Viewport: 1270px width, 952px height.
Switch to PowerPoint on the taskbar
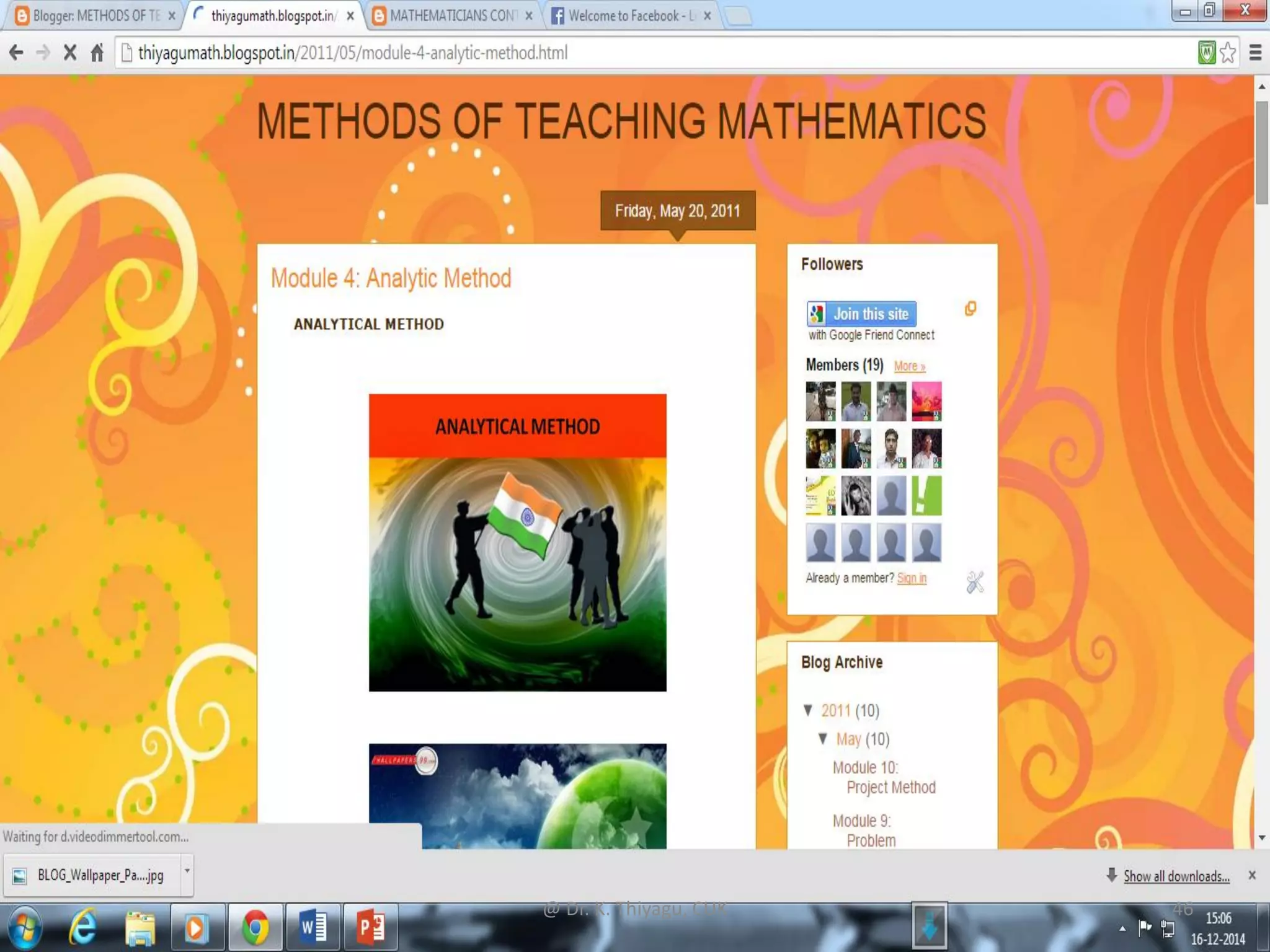pos(371,927)
